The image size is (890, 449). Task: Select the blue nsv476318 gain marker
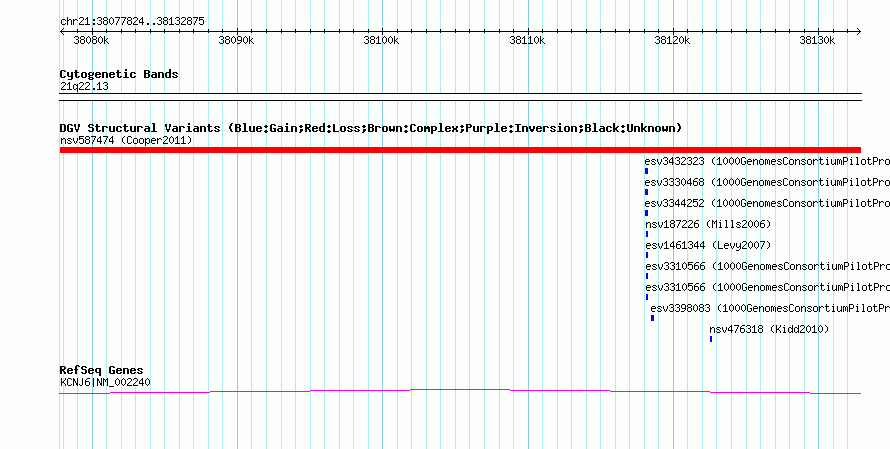(x=711, y=339)
